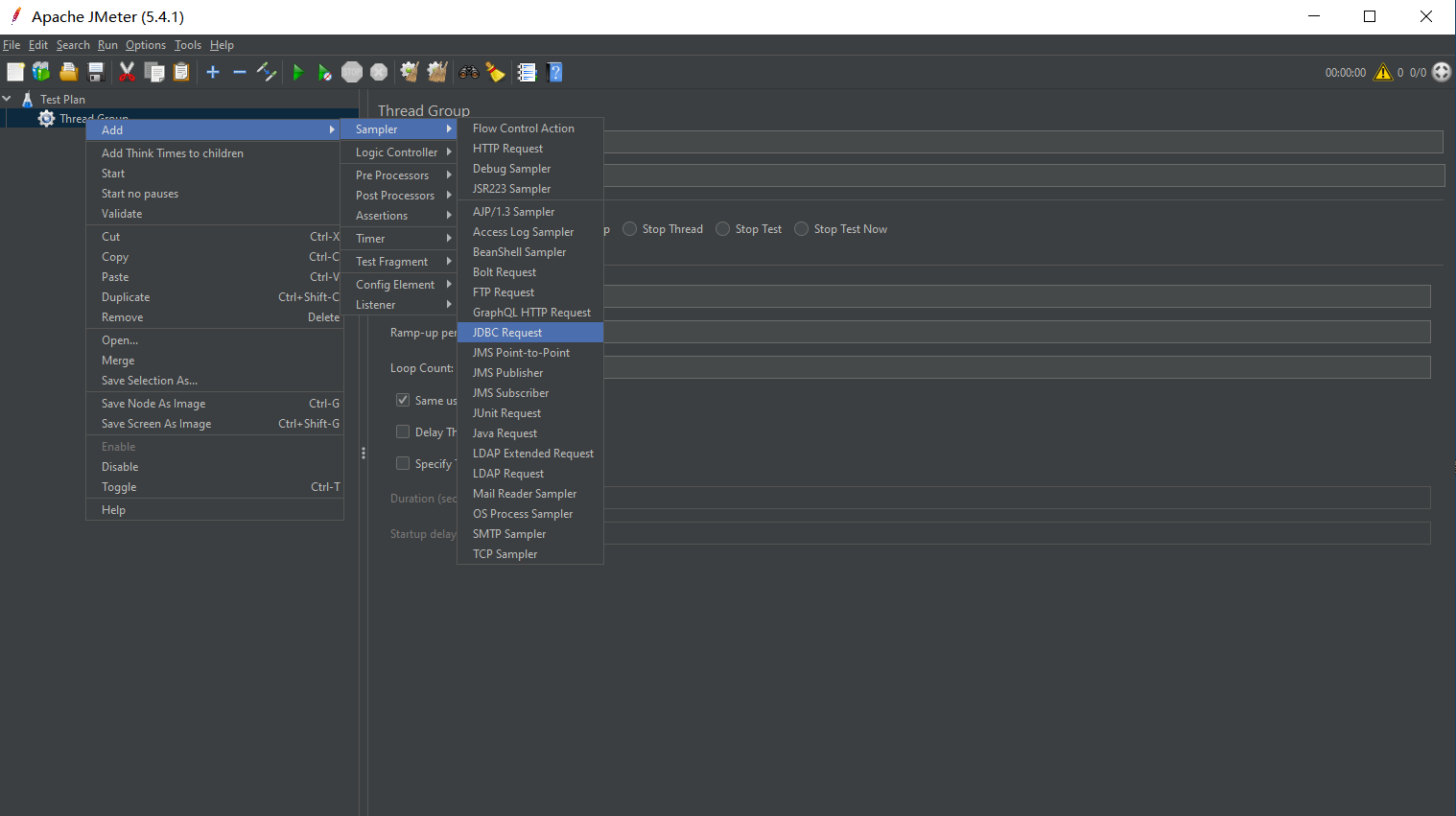Viewport: 1456px width, 816px height.
Task: Click the Open file folder icon
Action: pyautogui.click(x=68, y=72)
